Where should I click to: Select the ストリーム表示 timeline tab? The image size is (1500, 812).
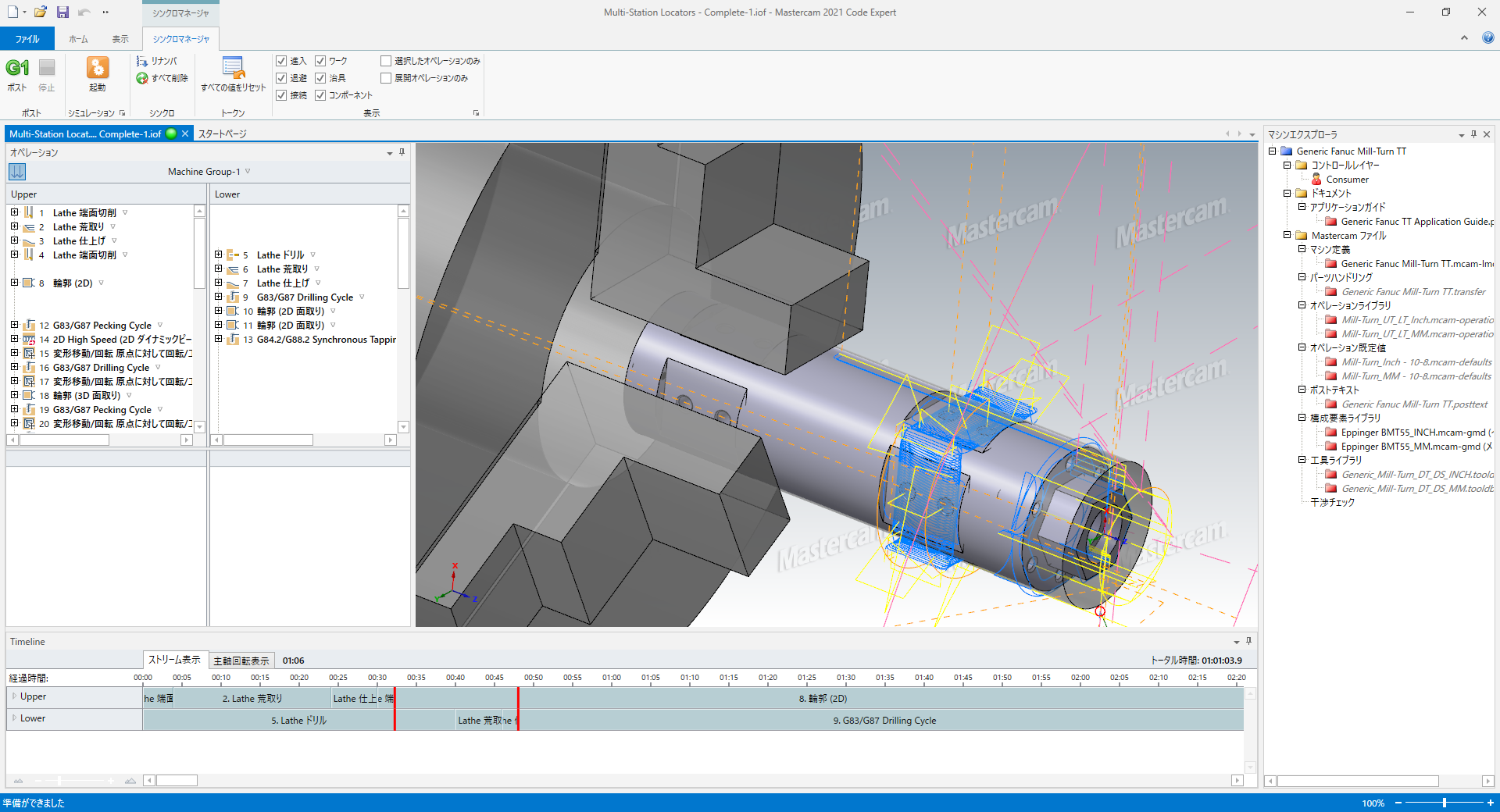point(175,660)
